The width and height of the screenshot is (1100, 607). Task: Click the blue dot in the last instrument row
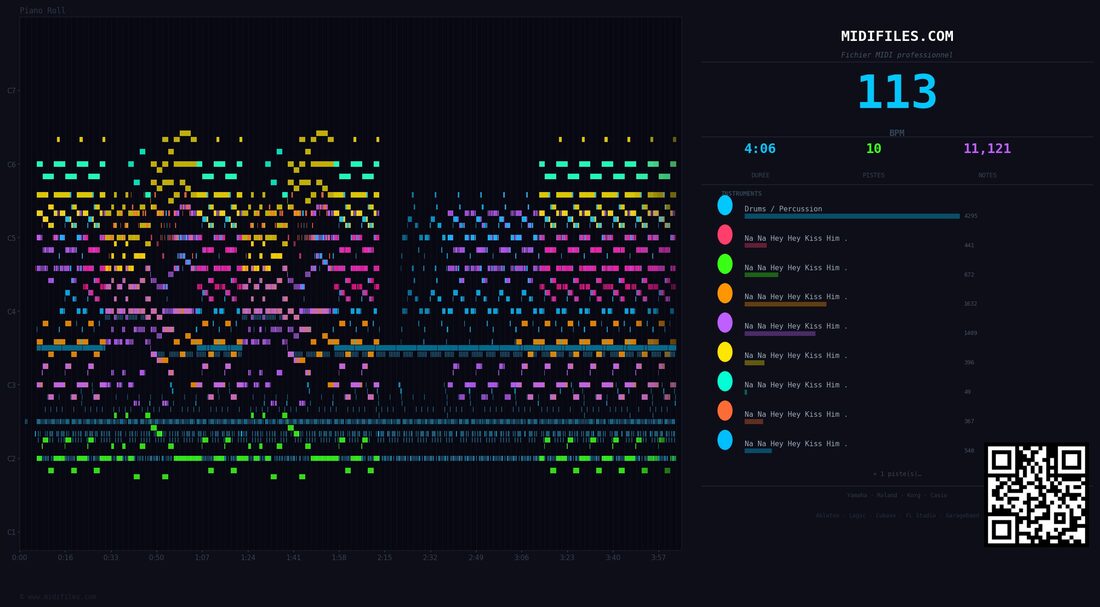coord(725,440)
